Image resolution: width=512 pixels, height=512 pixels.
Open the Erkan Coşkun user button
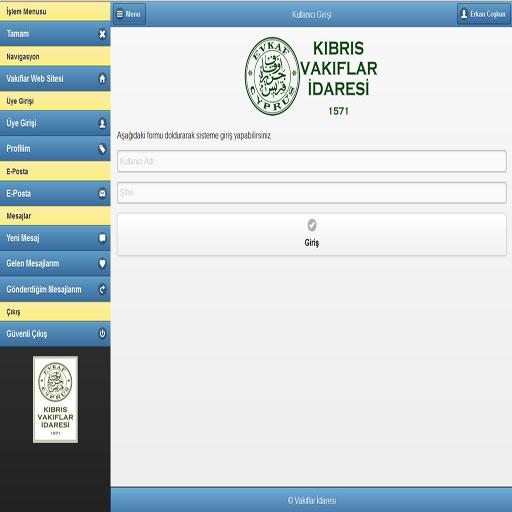click(x=483, y=14)
